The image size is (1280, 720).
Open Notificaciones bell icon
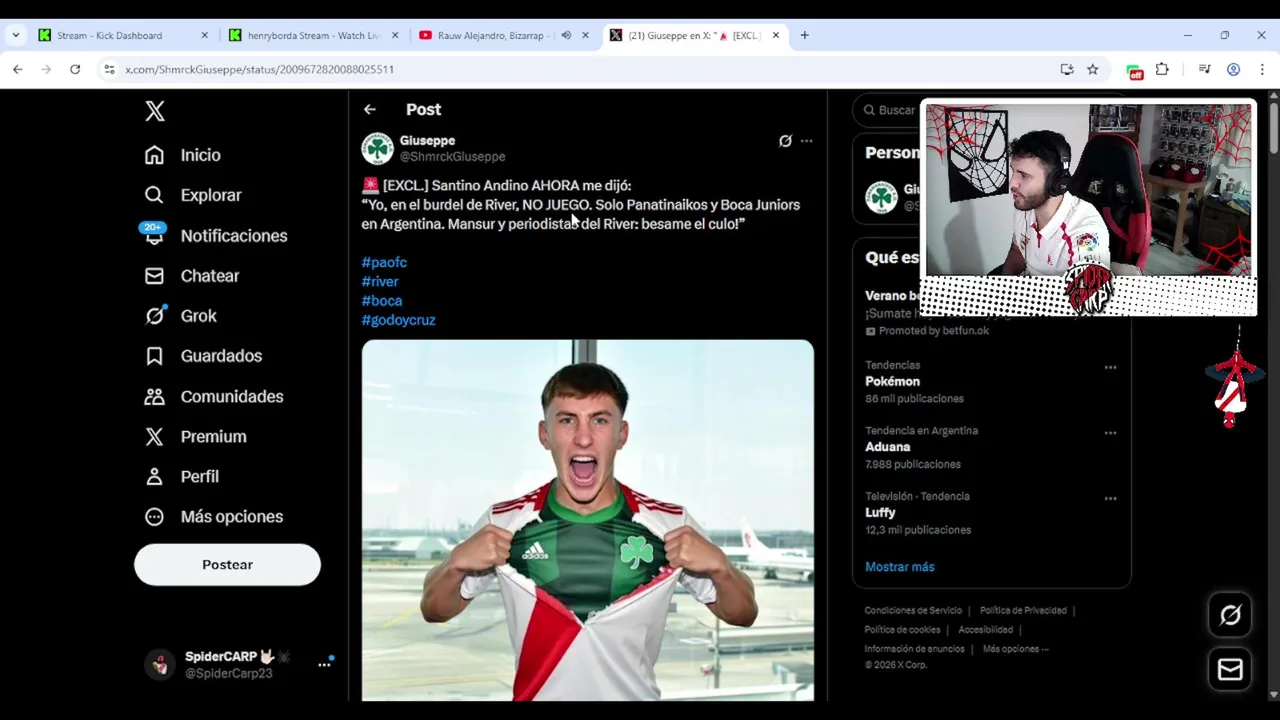point(154,236)
